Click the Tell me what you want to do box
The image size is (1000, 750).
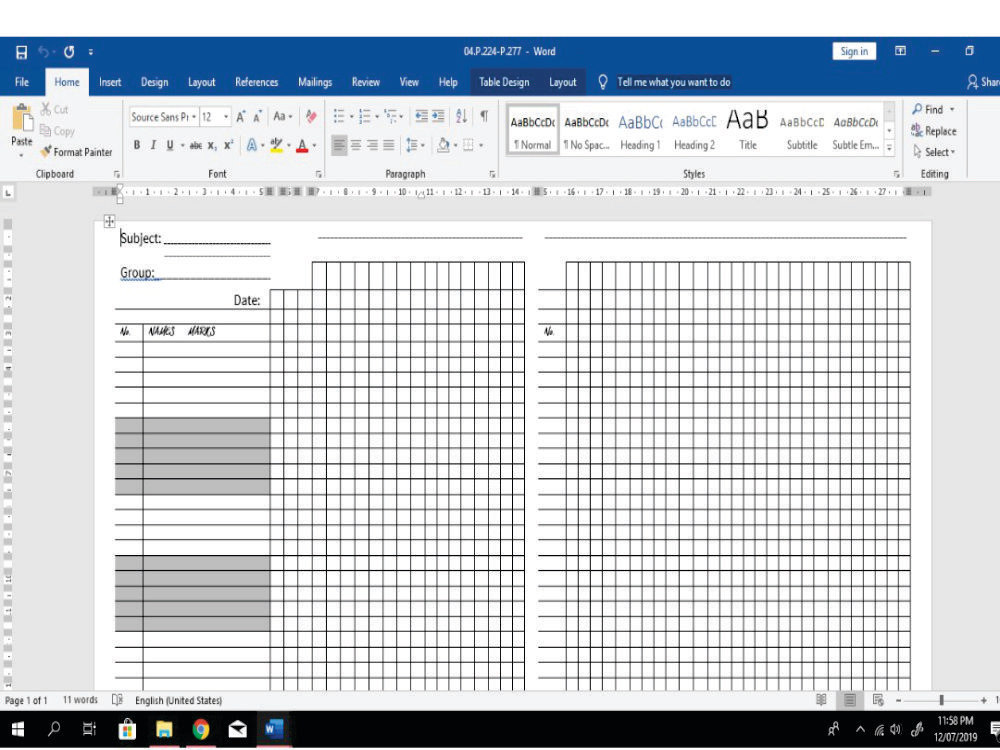tap(673, 82)
